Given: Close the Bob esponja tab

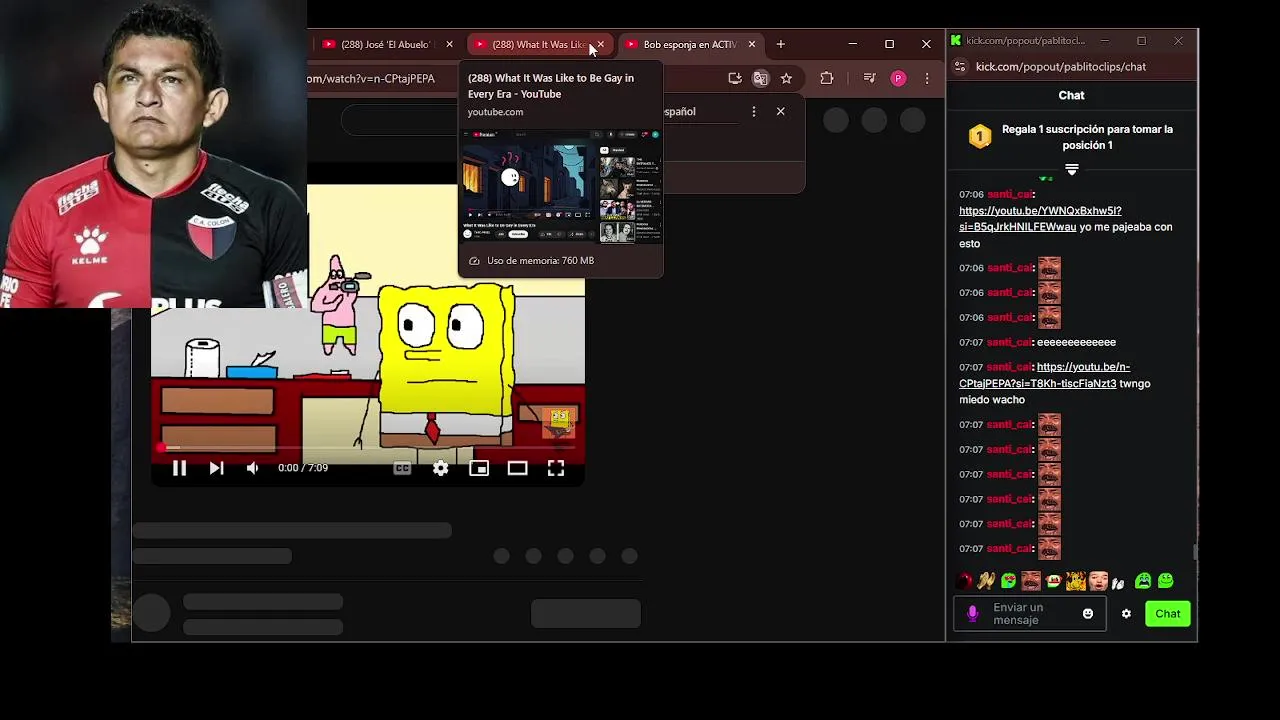Looking at the screenshot, I should (x=752, y=44).
